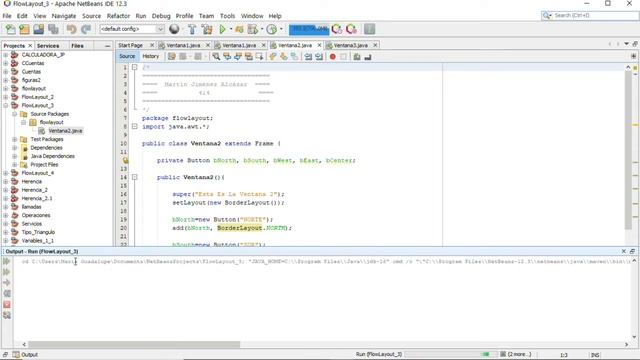Open the Tools menu
Screen dimensions: 640x360
point(227,16)
